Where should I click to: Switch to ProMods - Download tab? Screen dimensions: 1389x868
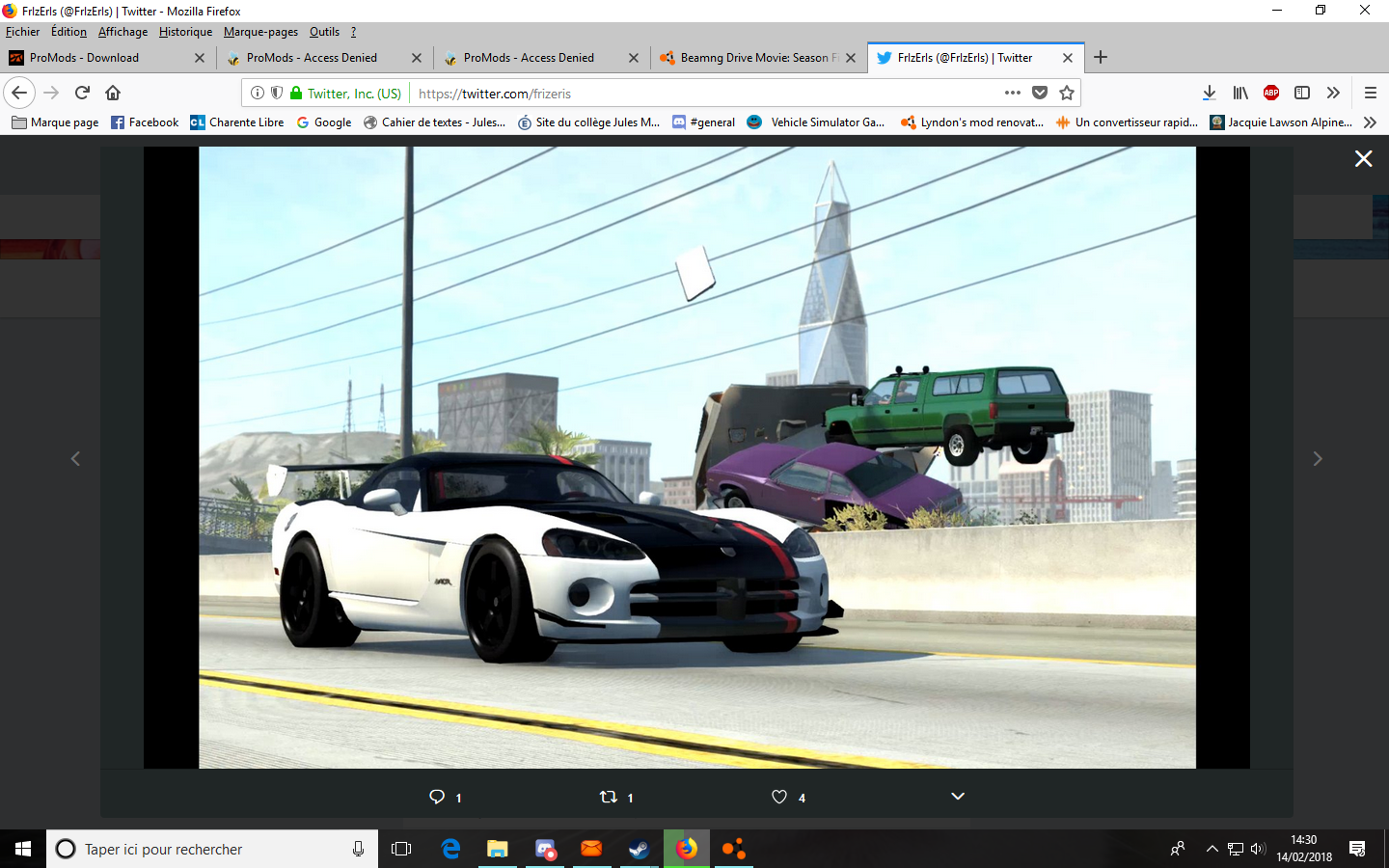pyautogui.click(x=108, y=58)
